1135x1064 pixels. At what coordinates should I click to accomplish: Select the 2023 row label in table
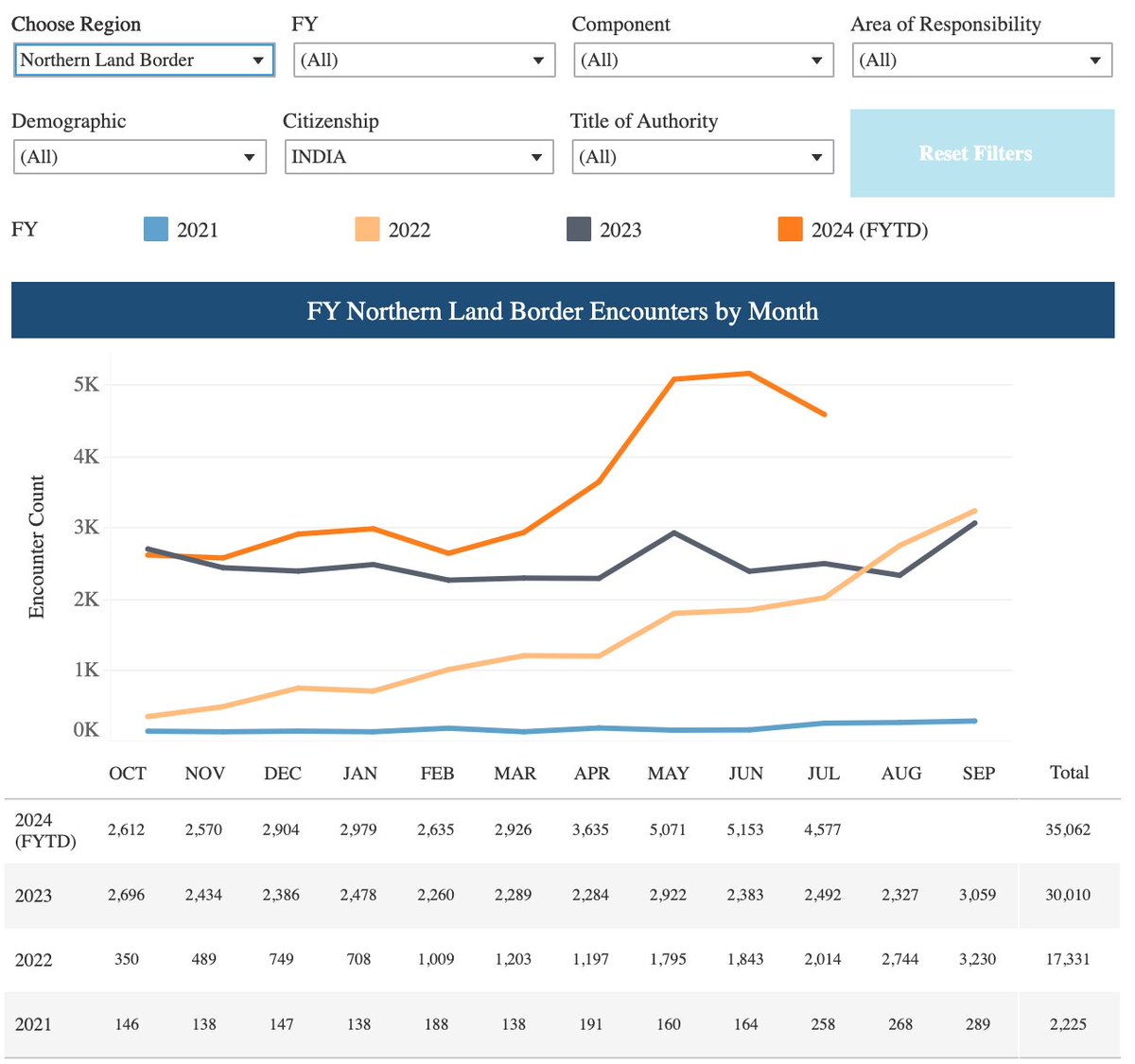[x=33, y=896]
